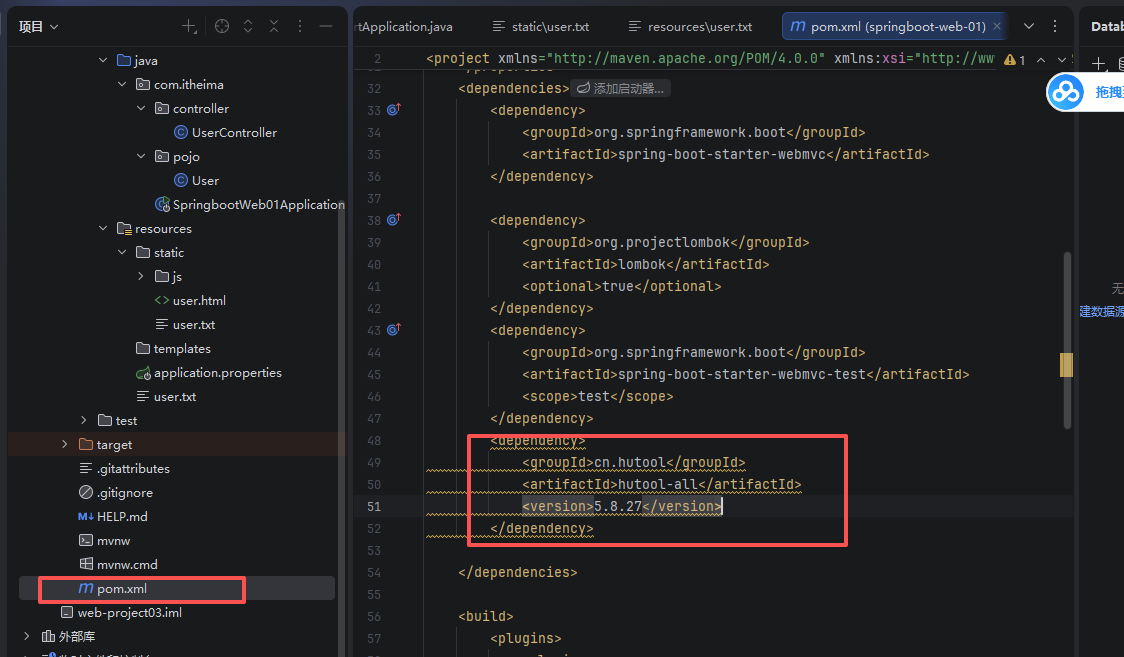Collapse the java folder

103,60
